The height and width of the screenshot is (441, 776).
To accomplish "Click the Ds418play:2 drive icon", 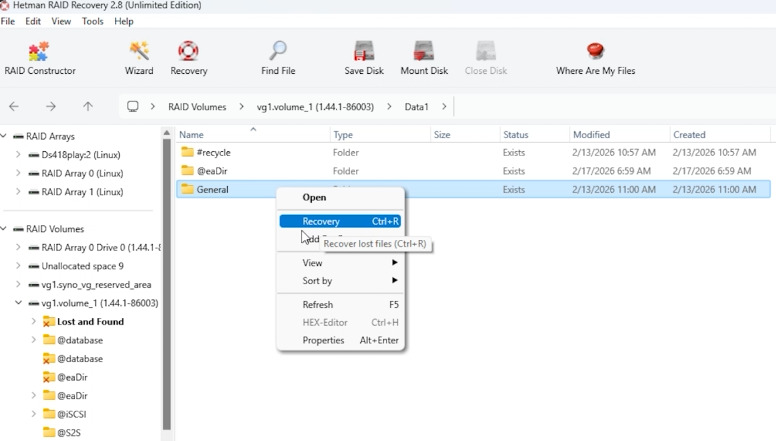I will point(34,155).
